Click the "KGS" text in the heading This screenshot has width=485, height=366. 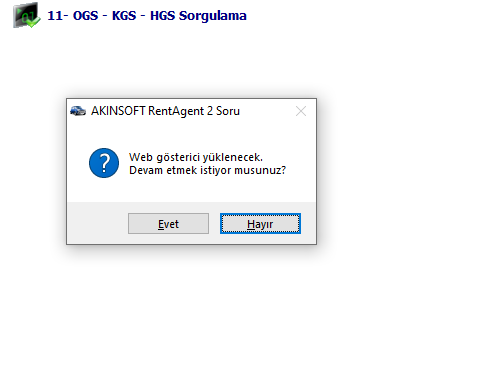point(124,16)
